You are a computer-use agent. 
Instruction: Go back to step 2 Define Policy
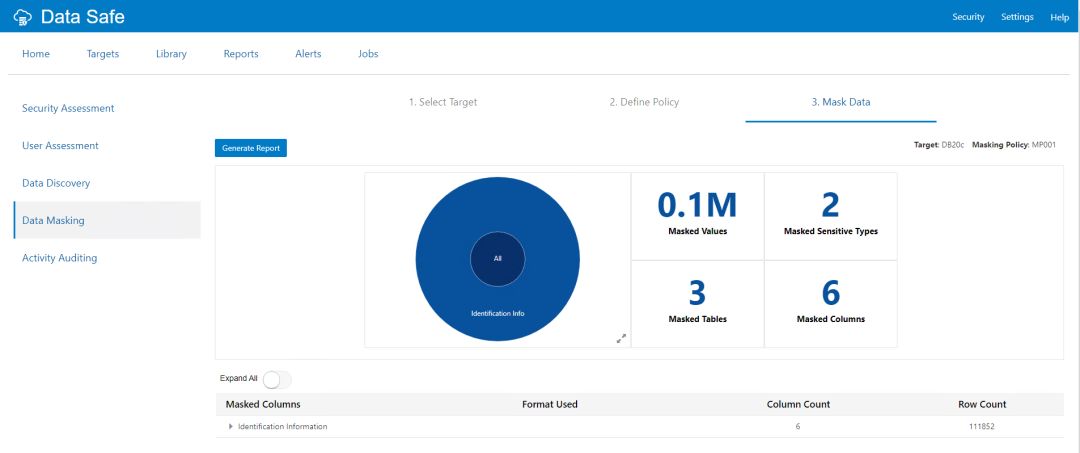click(x=644, y=102)
